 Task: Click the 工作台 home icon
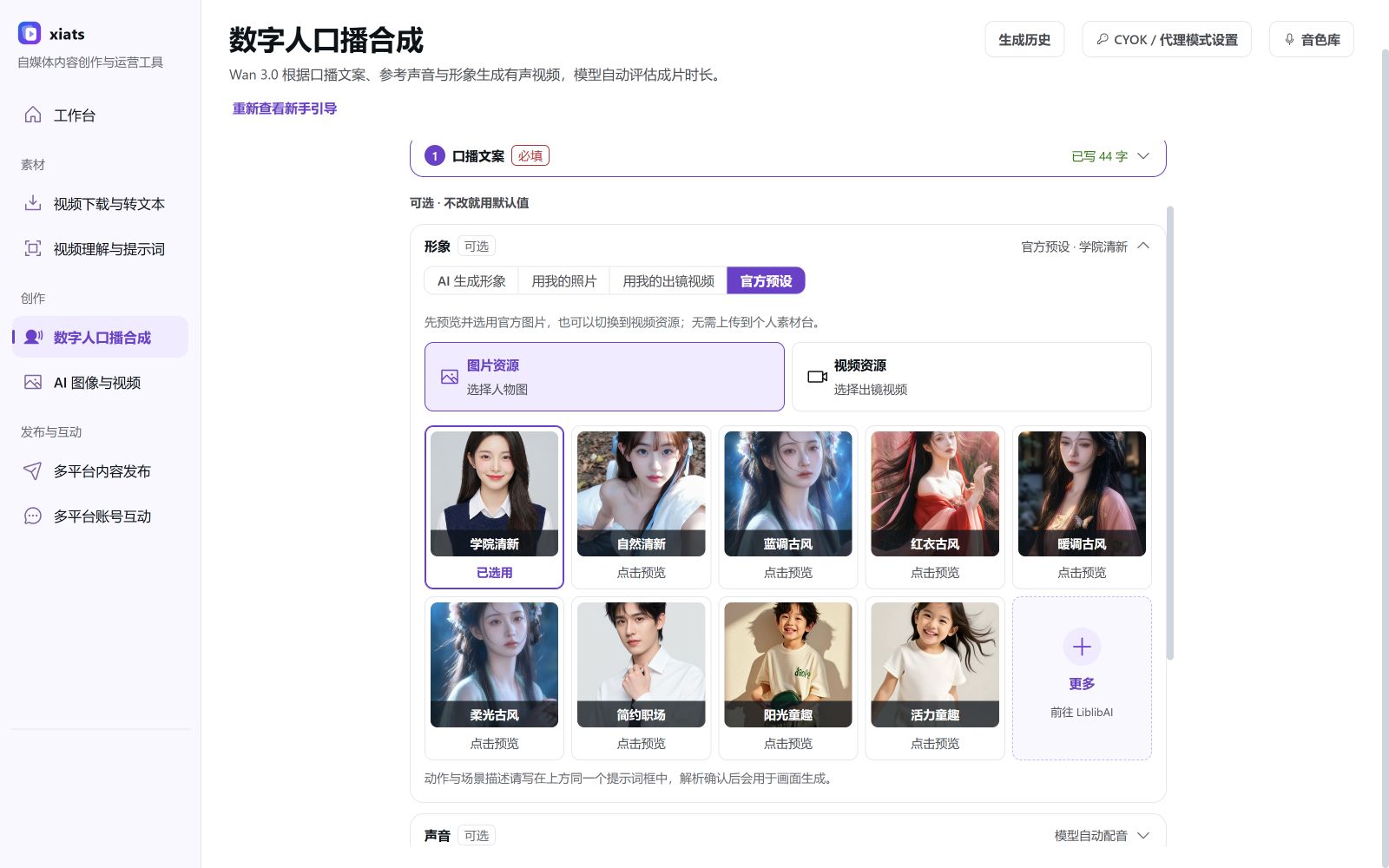[x=33, y=115]
